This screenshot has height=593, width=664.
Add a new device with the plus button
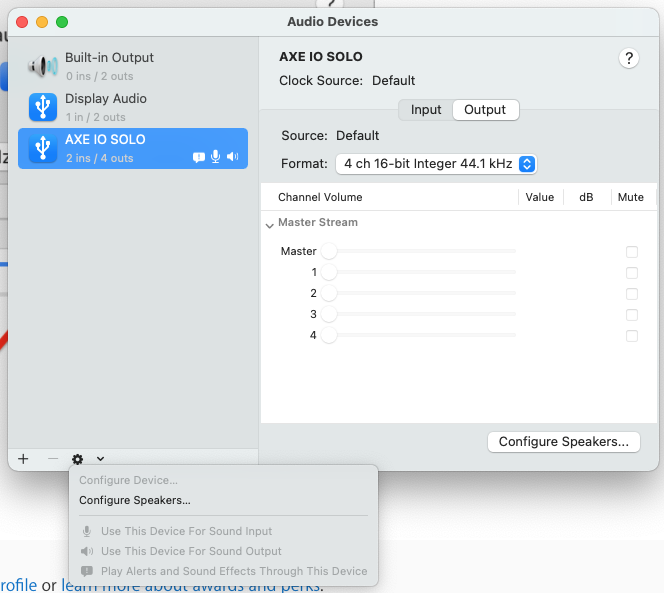(23, 459)
